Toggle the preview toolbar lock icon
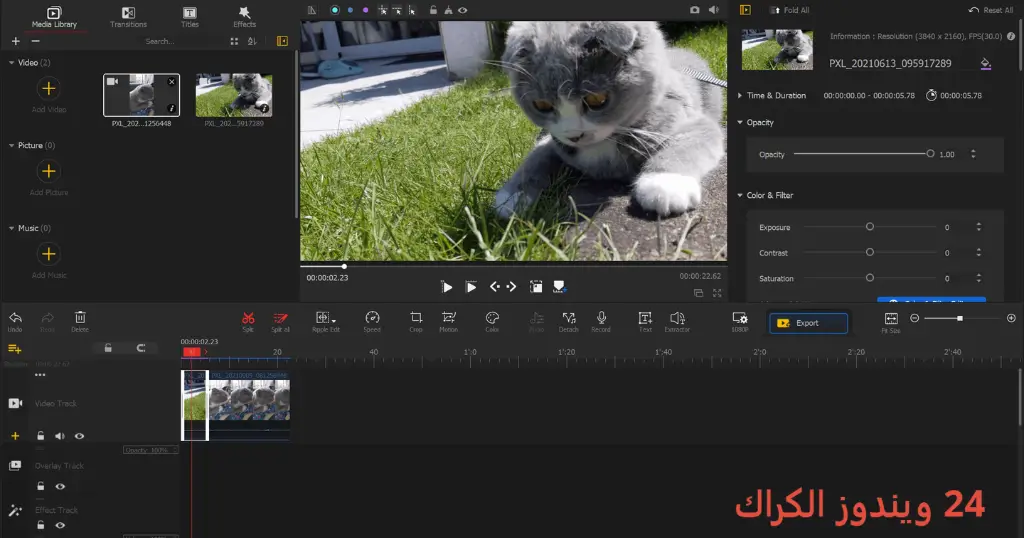The height and width of the screenshot is (538, 1024). pyautogui.click(x=433, y=10)
